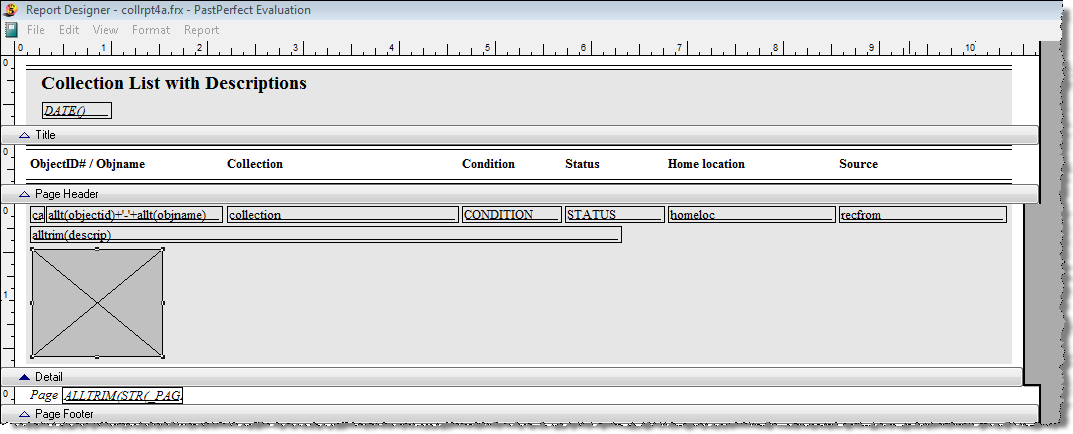Select the report title 'Collection List with Descriptions'
Image resolution: width=1073 pixels, height=434 pixels.
[x=174, y=84]
